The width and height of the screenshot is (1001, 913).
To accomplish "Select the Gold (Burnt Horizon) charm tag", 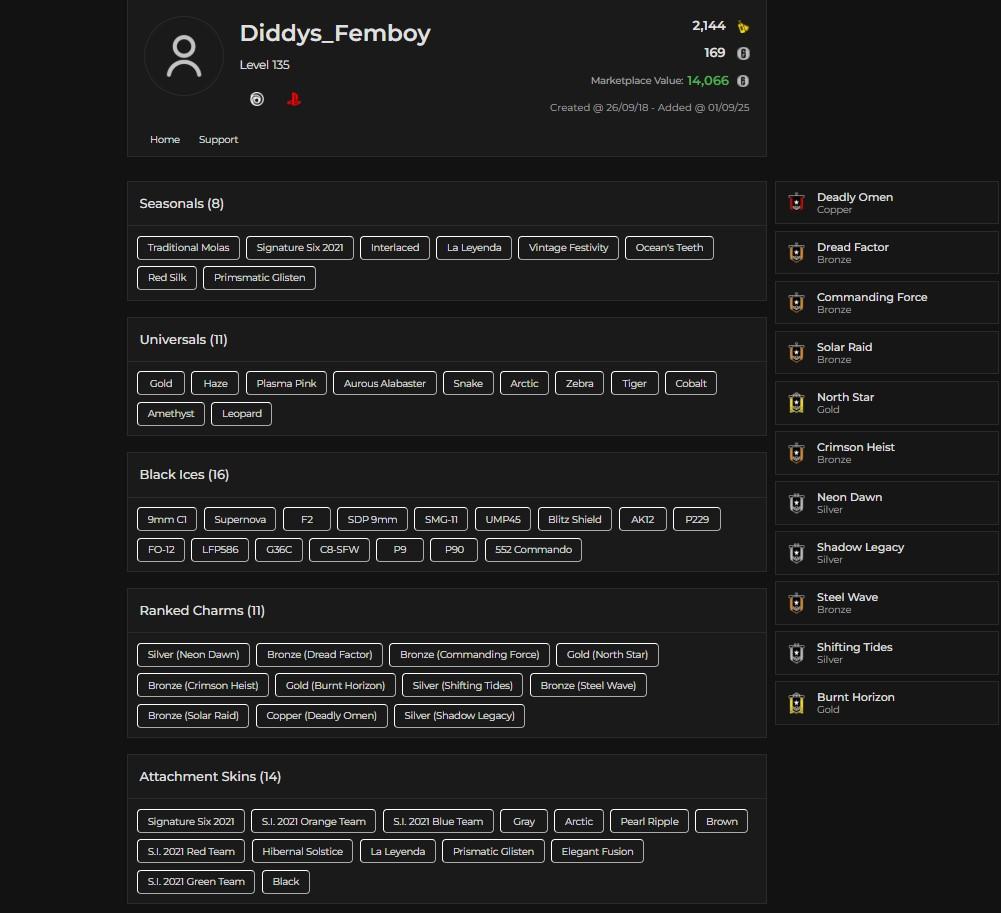I will (x=335, y=686).
